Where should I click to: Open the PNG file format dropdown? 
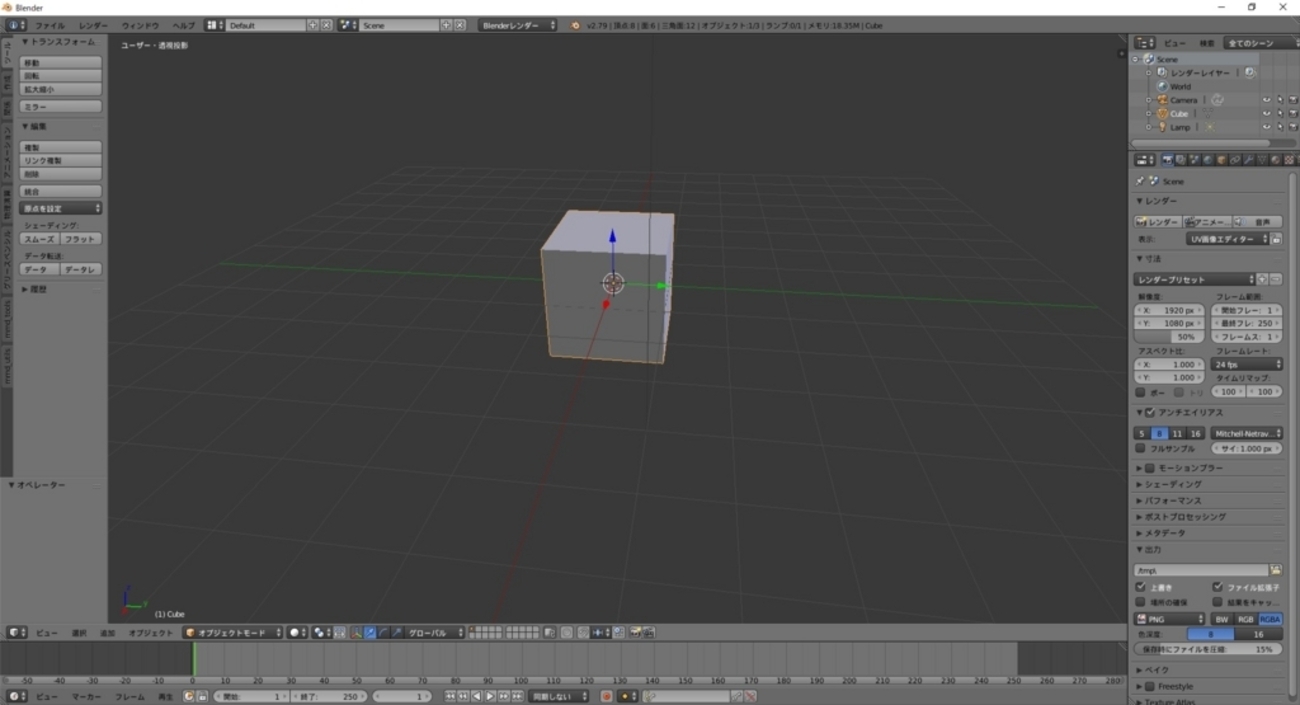[1169, 619]
